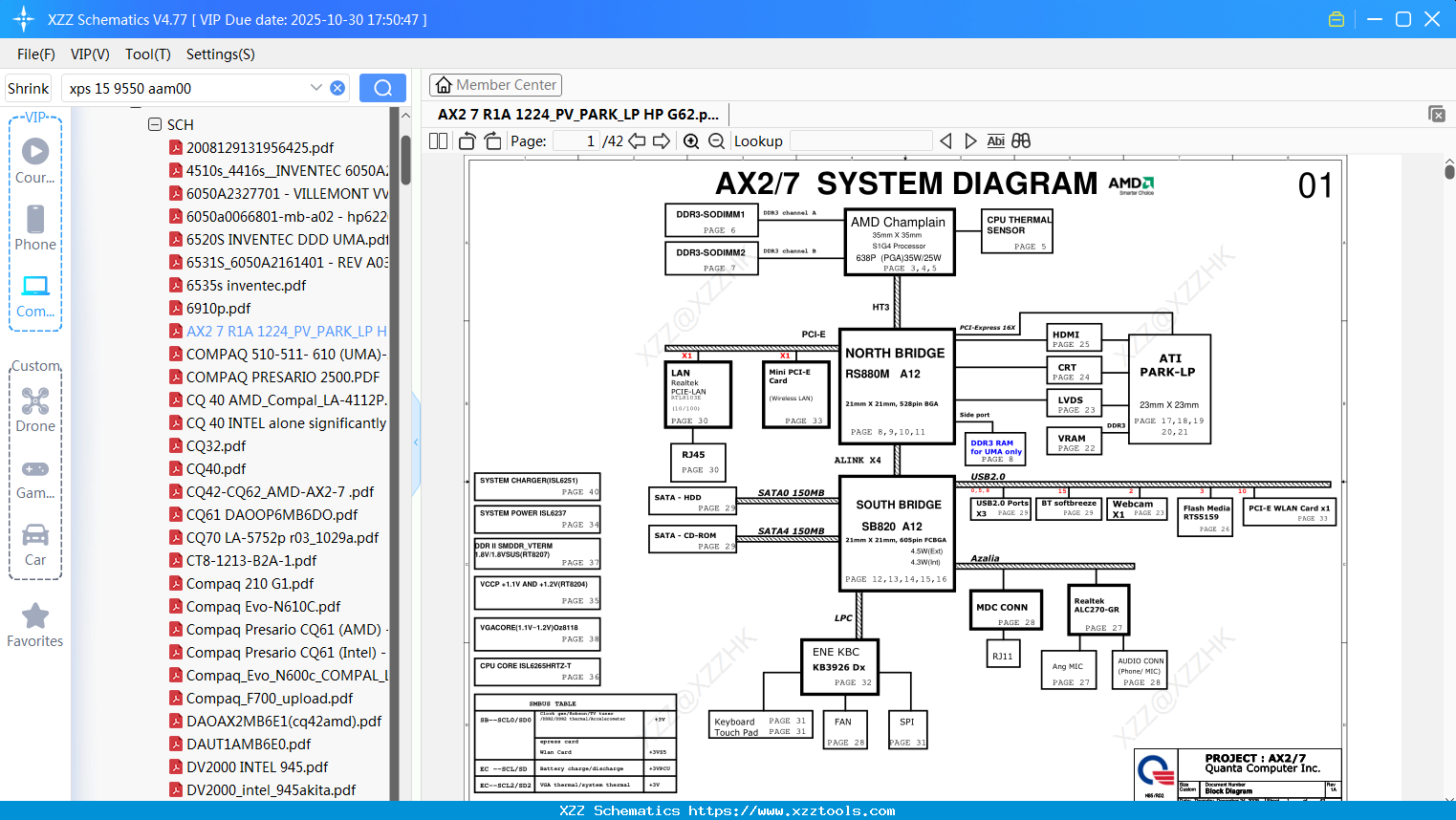Open the Drone category

tap(35, 410)
